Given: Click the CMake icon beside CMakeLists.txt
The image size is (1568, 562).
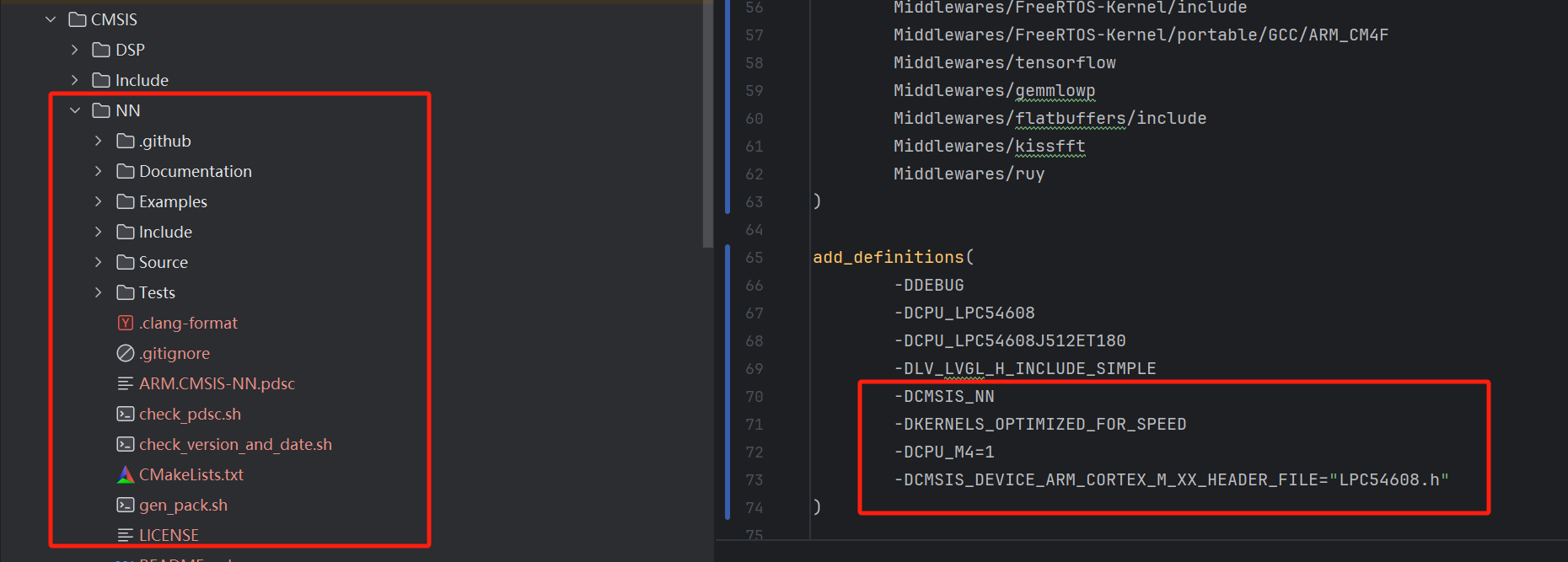Looking at the screenshot, I should point(126,475).
